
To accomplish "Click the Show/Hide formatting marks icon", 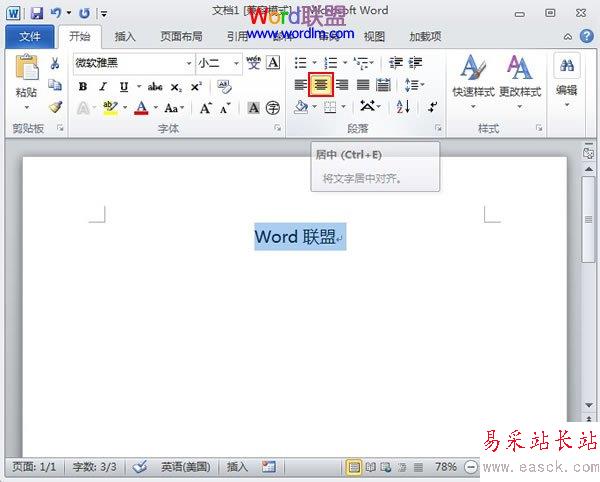I will tap(432, 107).
